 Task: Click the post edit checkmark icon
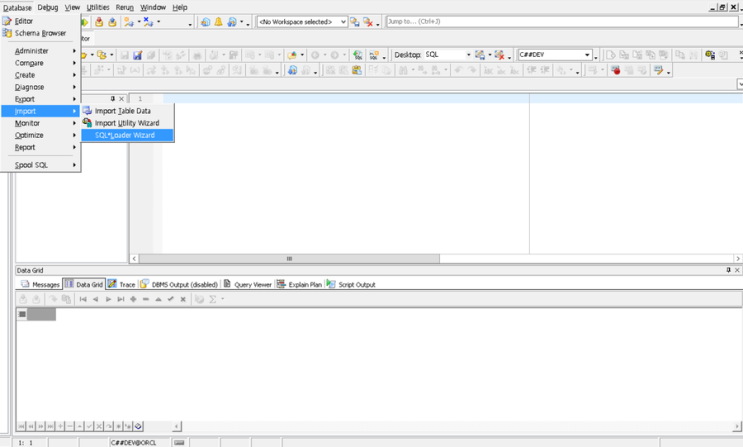(171, 299)
